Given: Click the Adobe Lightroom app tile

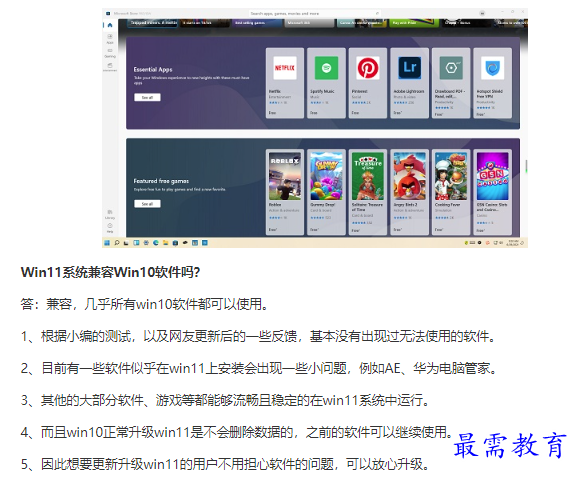Looking at the screenshot, I should tap(409, 83).
